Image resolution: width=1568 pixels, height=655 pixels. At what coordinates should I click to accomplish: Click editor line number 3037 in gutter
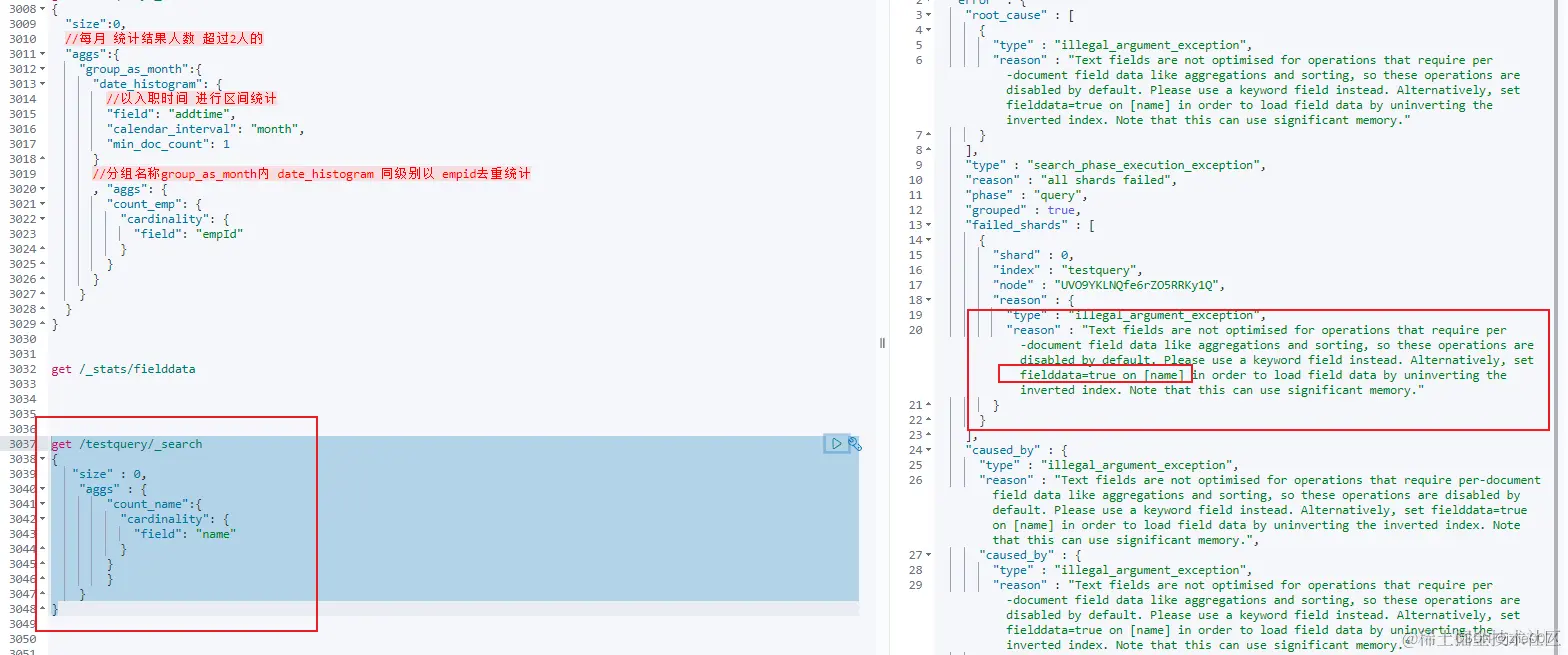[x=21, y=444]
